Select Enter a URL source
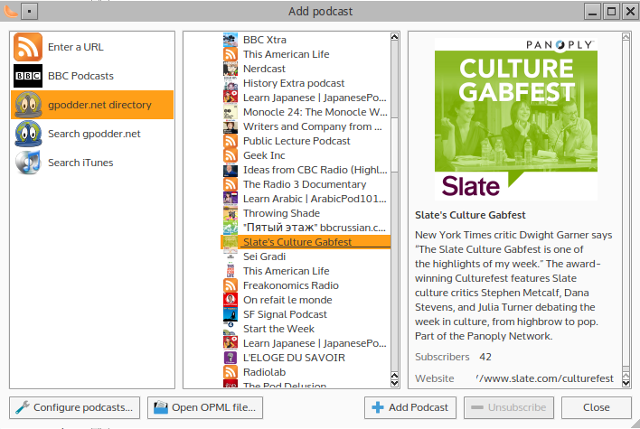Image resolution: width=640 pixels, height=429 pixels. click(92, 47)
